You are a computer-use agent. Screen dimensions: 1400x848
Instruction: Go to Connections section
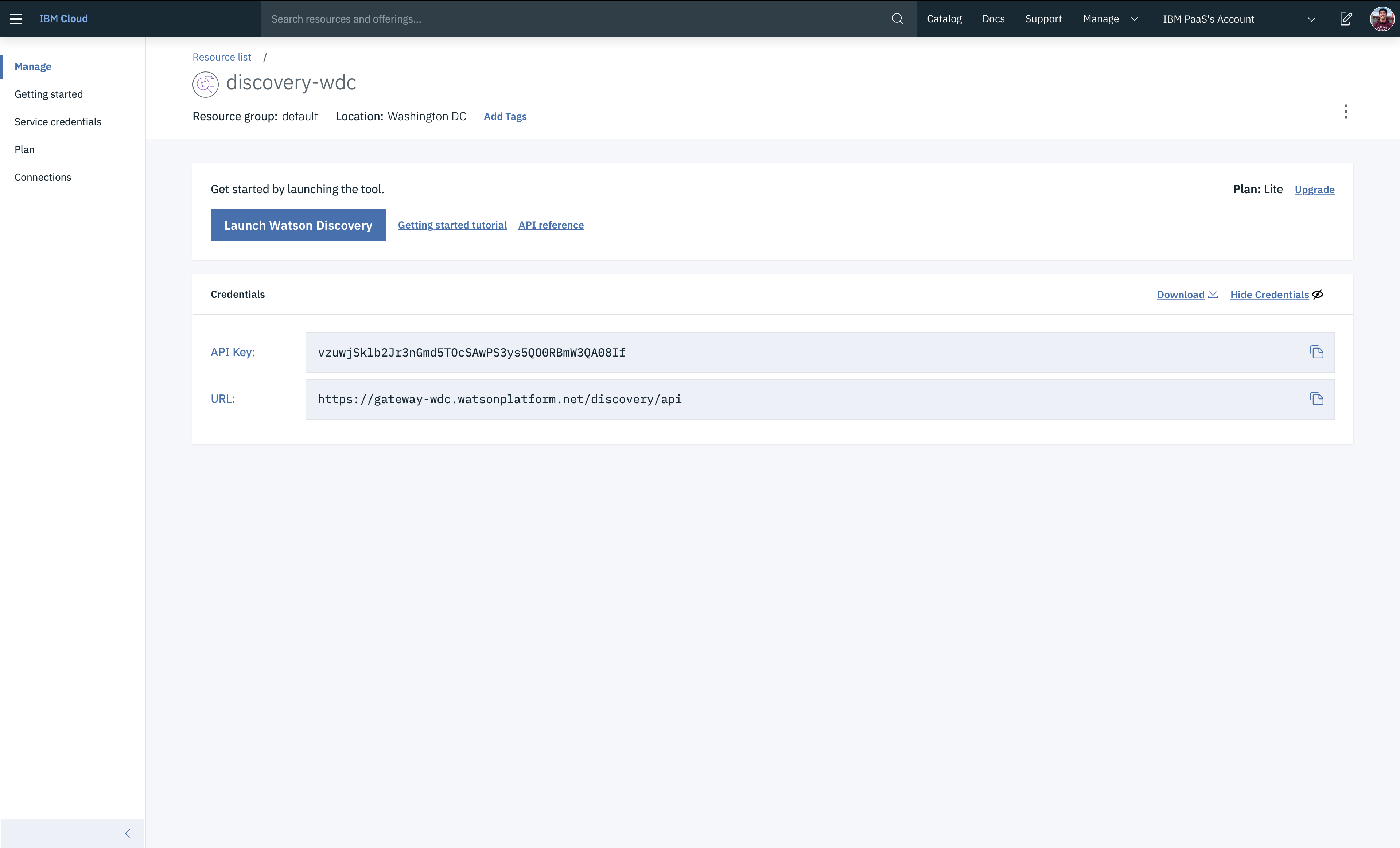[43, 177]
